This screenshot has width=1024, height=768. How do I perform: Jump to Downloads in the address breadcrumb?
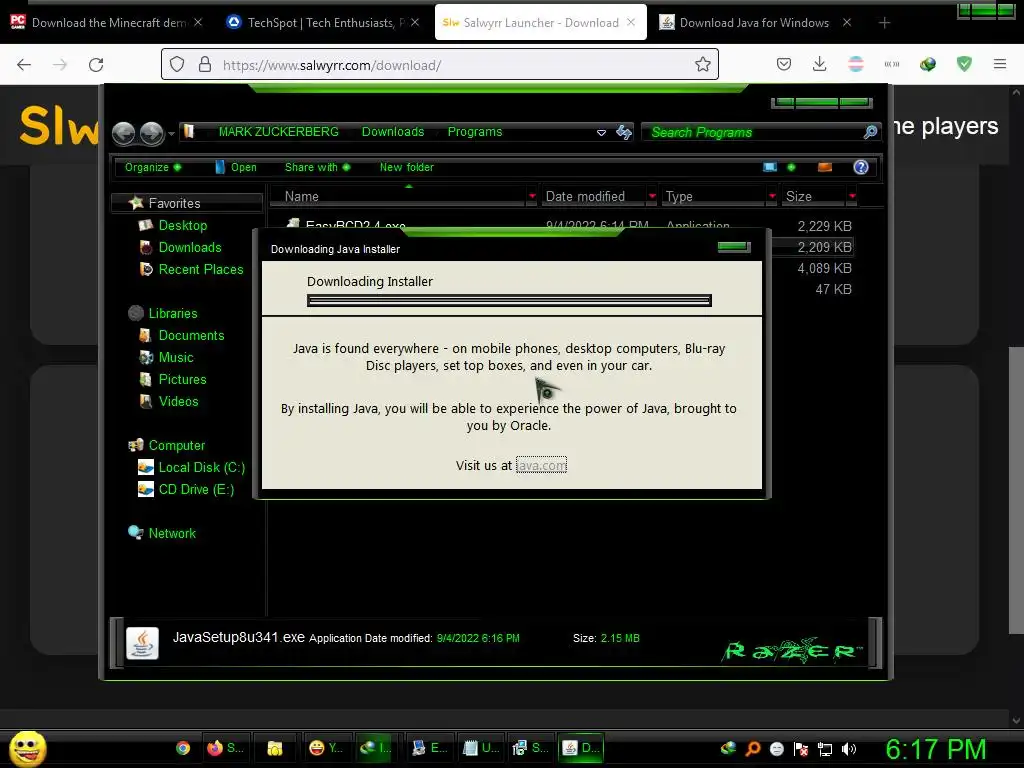(392, 132)
